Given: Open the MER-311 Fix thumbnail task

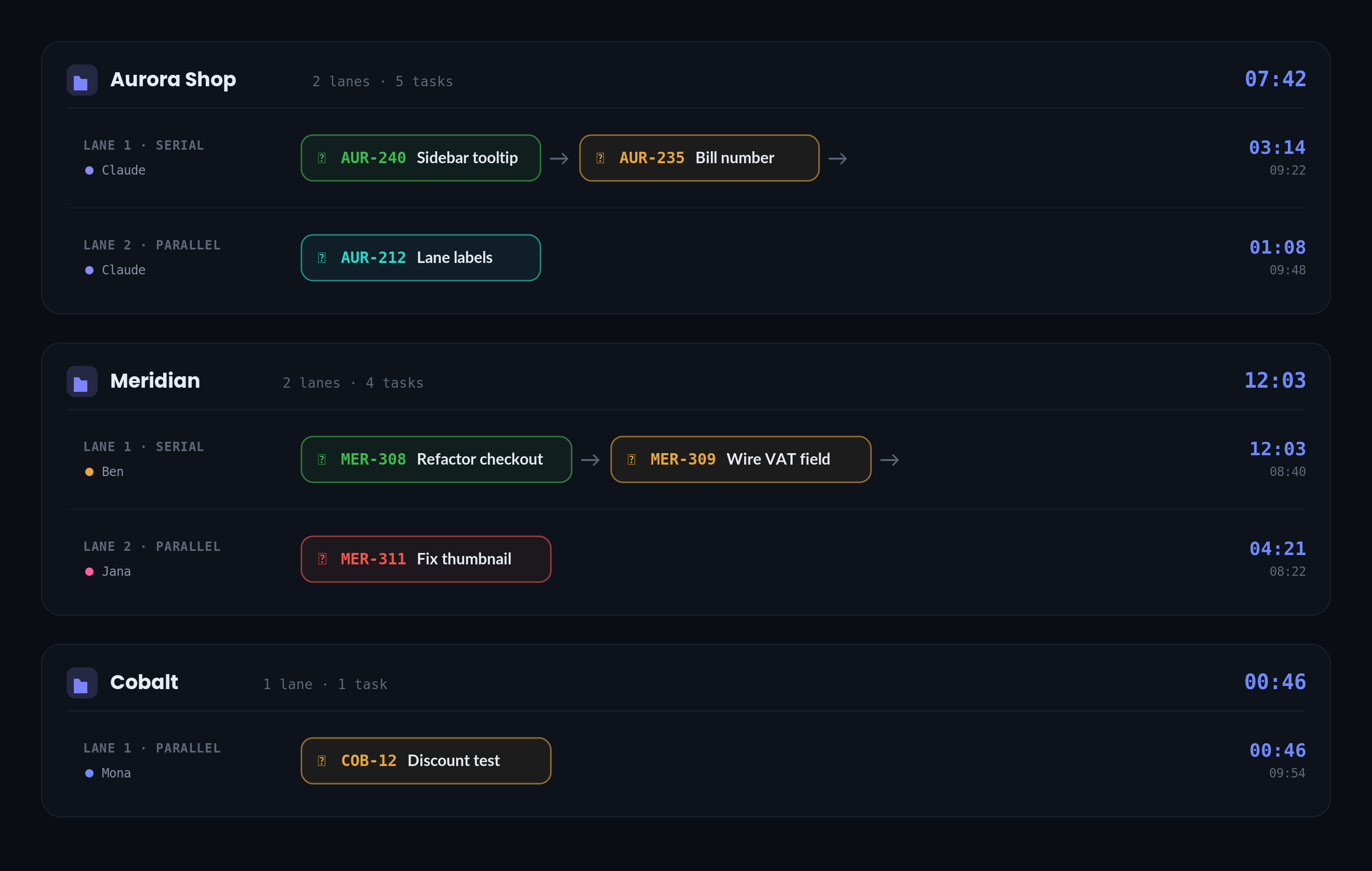Looking at the screenshot, I should coord(426,559).
